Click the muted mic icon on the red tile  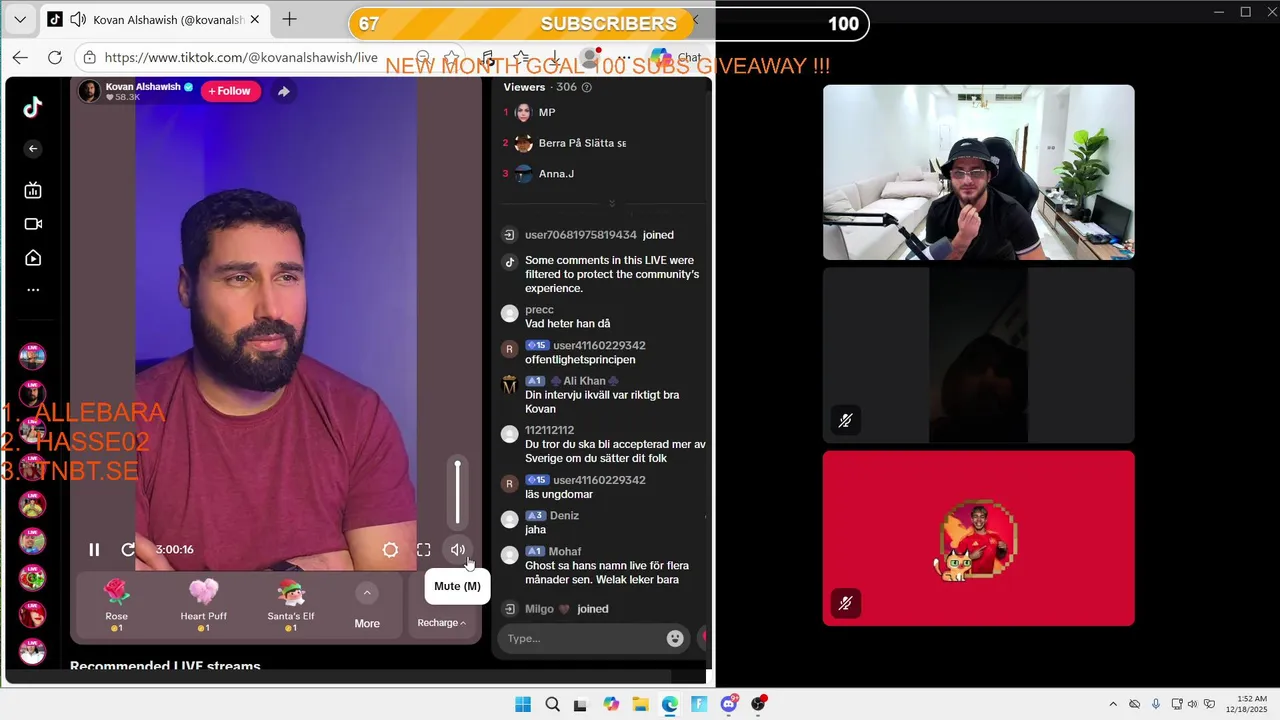pos(845,603)
